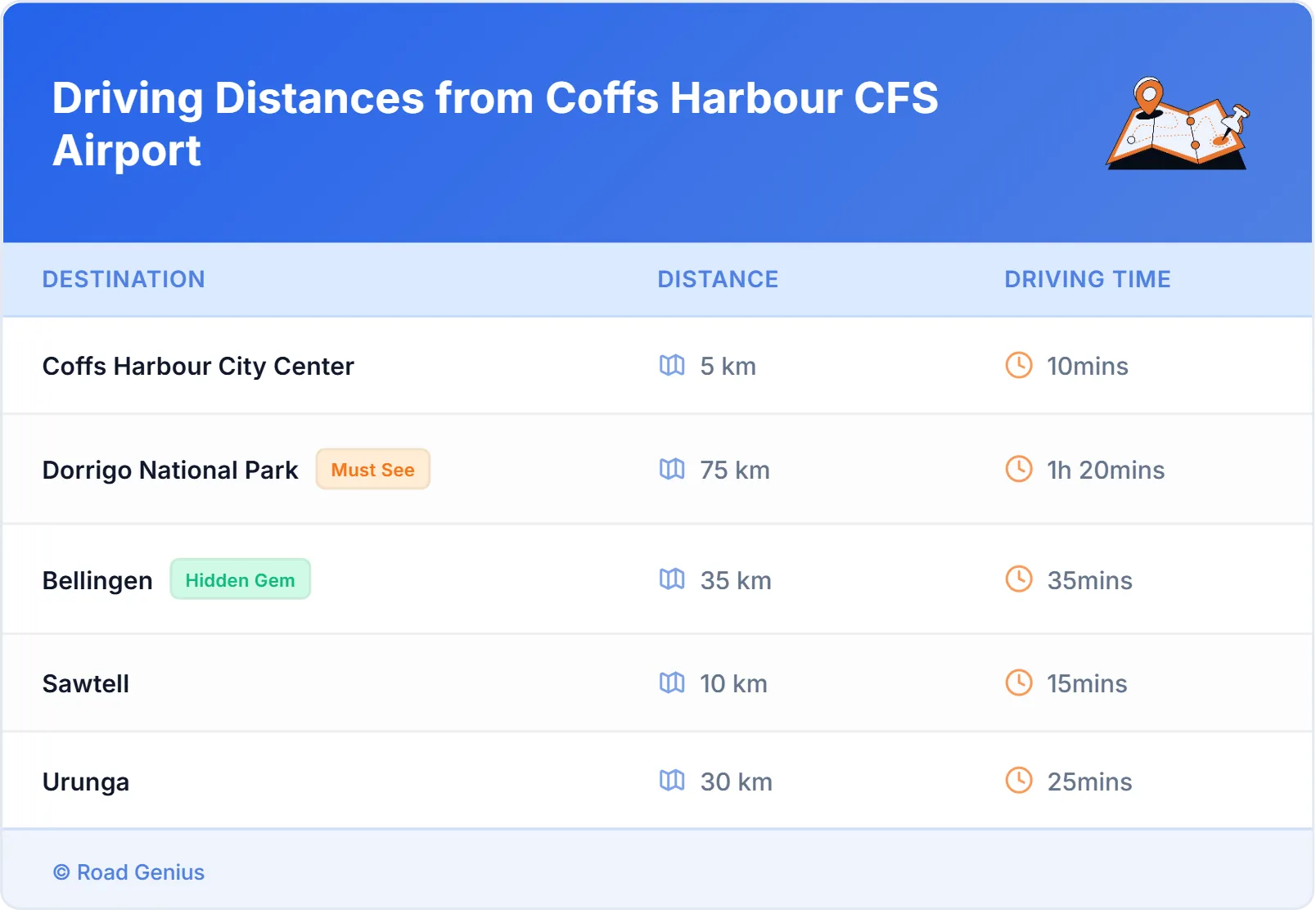
Task: Click the 10mins driving time
Action: 1088,366
